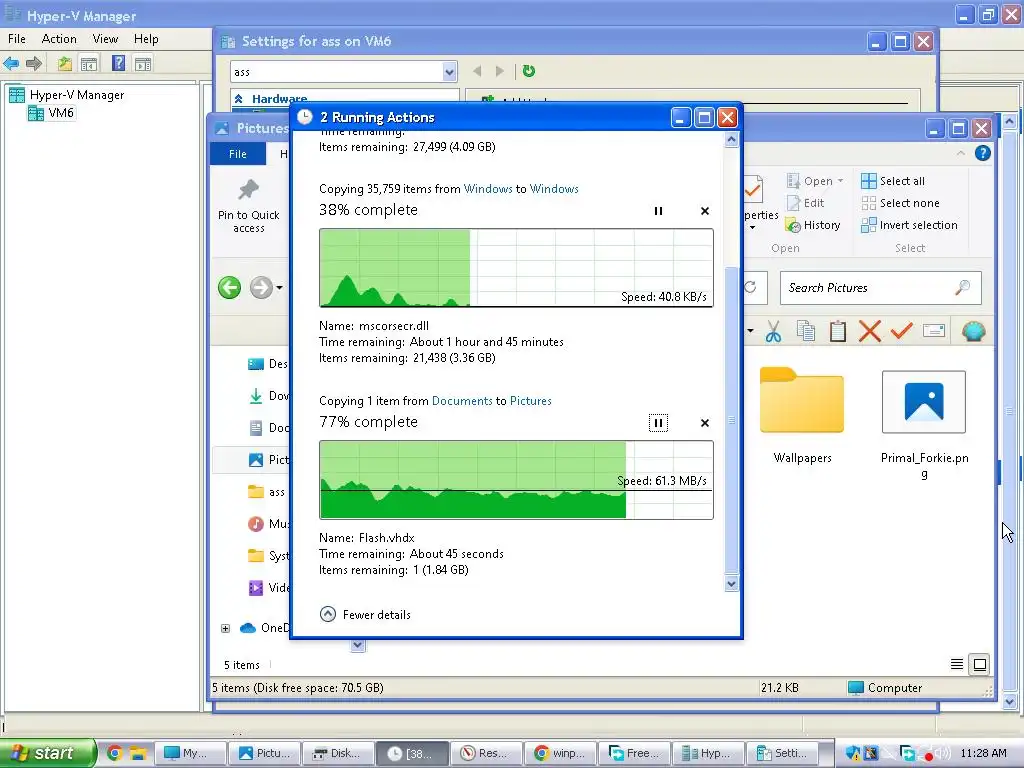This screenshot has height=768, width=1024.
Task: Click the blue shell globe icon
Action: [973, 331]
